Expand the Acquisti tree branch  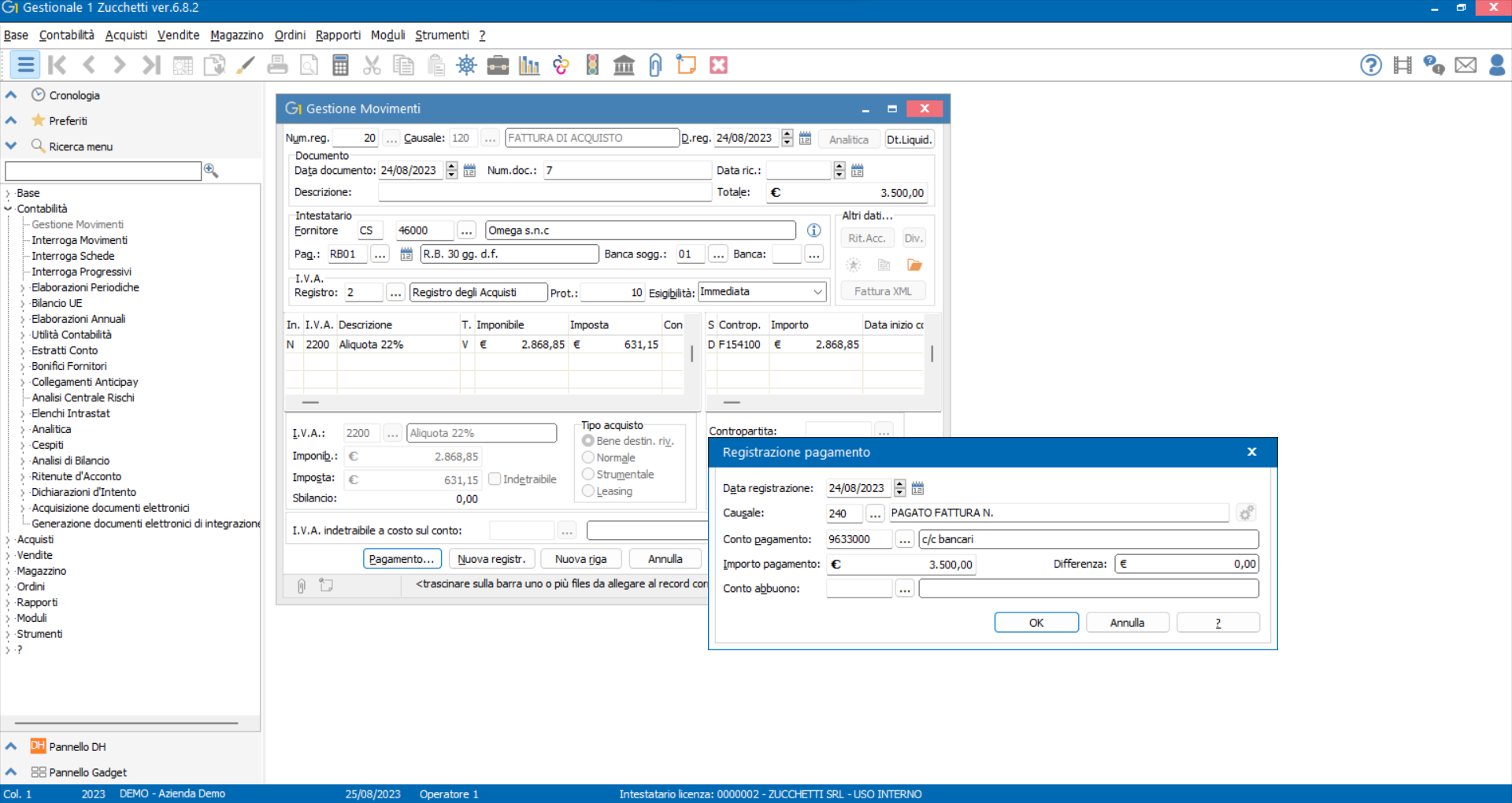point(9,539)
